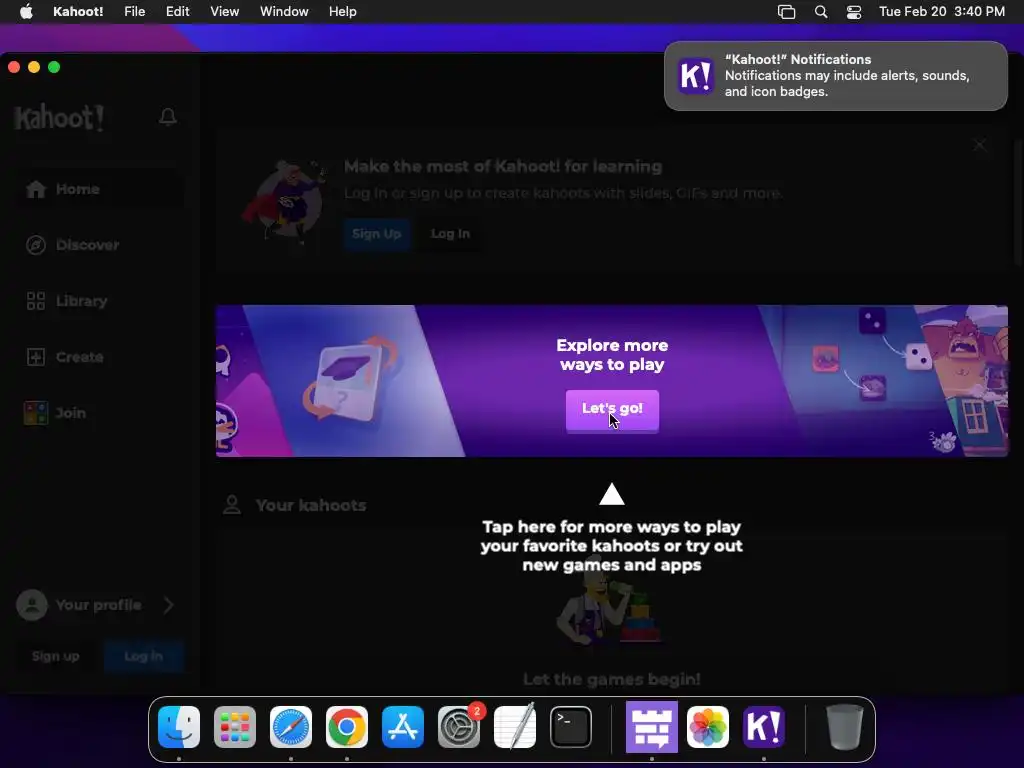1024x768 pixels.
Task: Open Photos from the dock
Action: [x=708, y=727]
